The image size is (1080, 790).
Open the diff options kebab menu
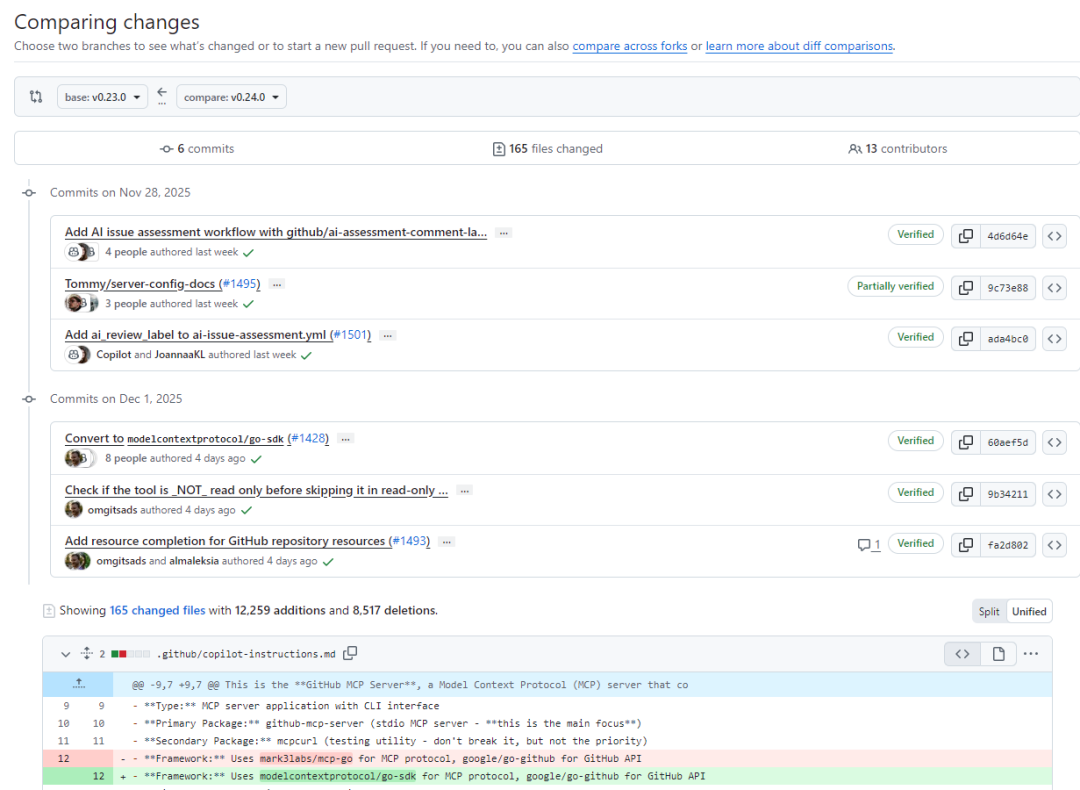pyautogui.click(x=1031, y=653)
